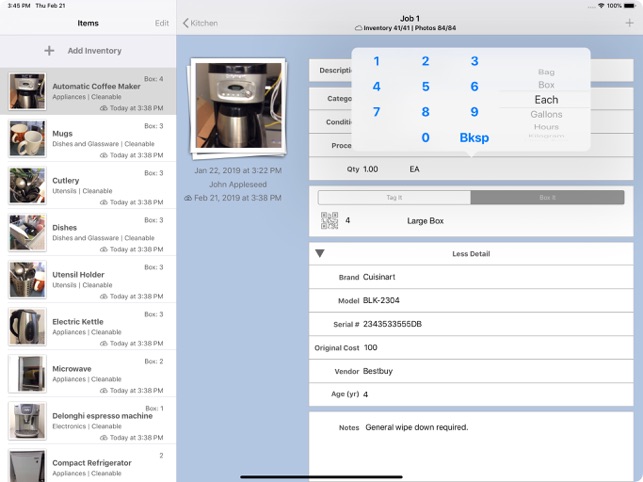Viewport: 643px width, 482px height.
Task: Tap digit 8 on the keypad
Action: 425,112
